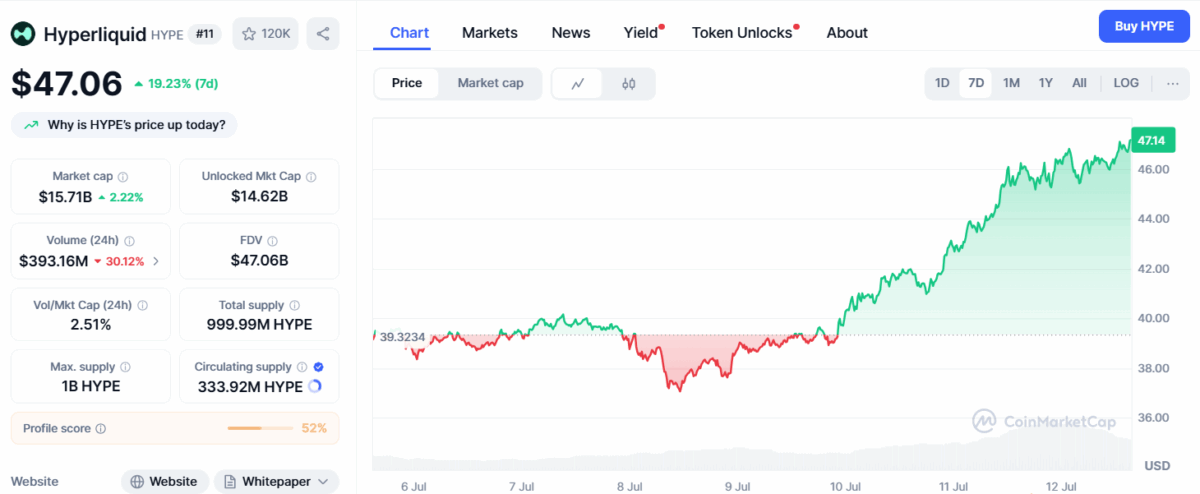1200x494 pixels.
Task: Click the $47.06B FDV value
Action: coord(259,261)
